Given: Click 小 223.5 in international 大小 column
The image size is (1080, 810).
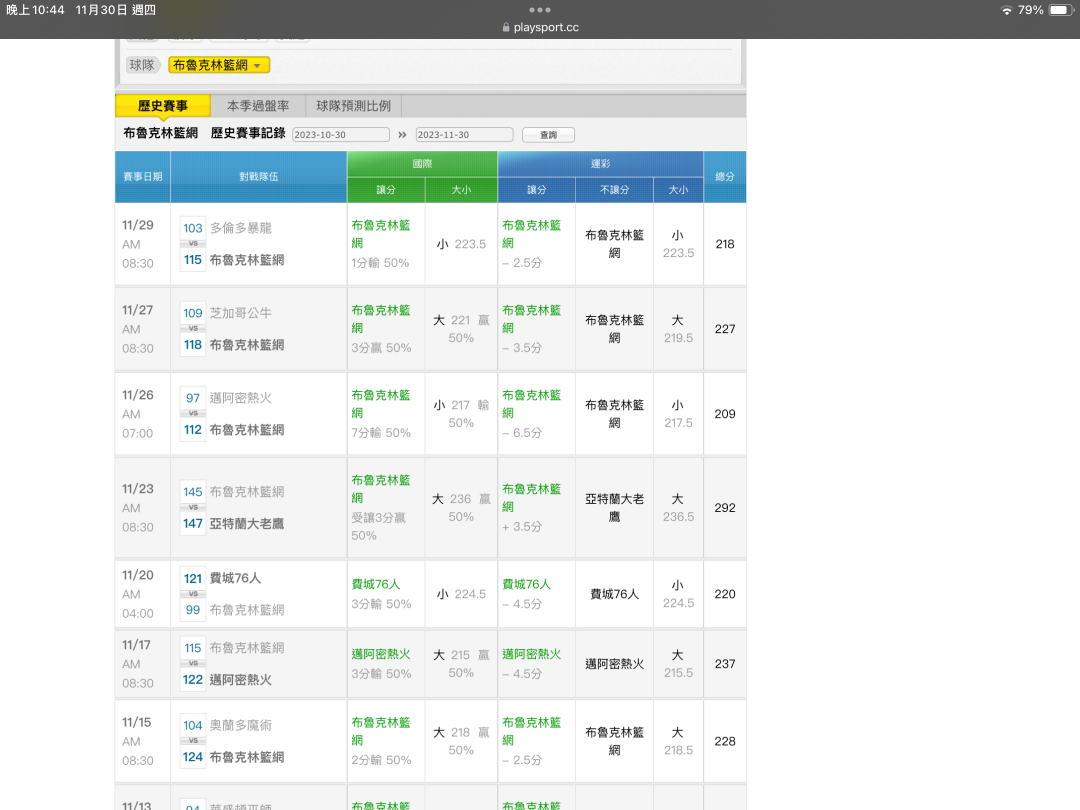Looking at the screenshot, I should [461, 244].
